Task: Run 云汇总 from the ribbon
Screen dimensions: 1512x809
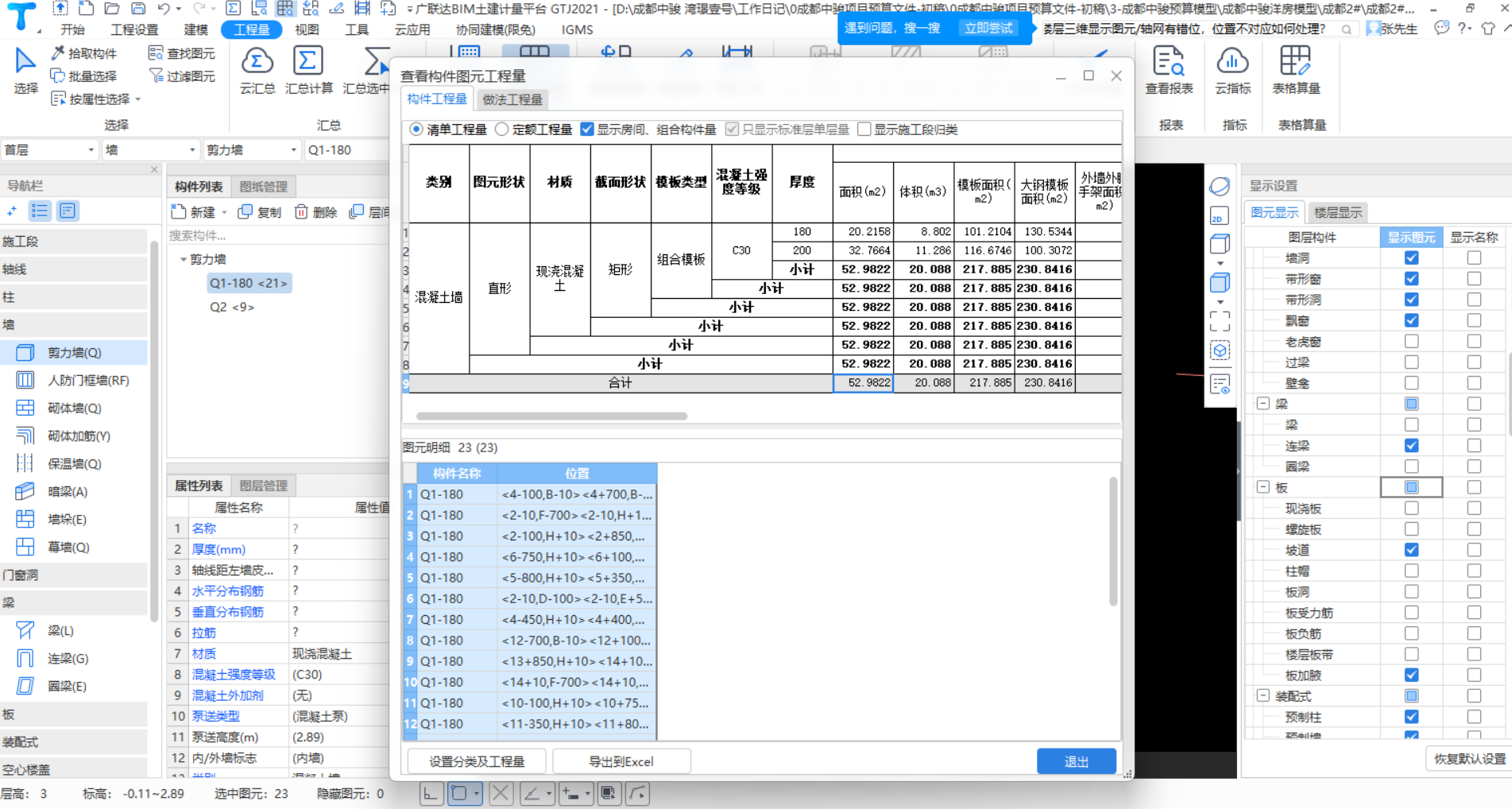Action: coord(257,71)
